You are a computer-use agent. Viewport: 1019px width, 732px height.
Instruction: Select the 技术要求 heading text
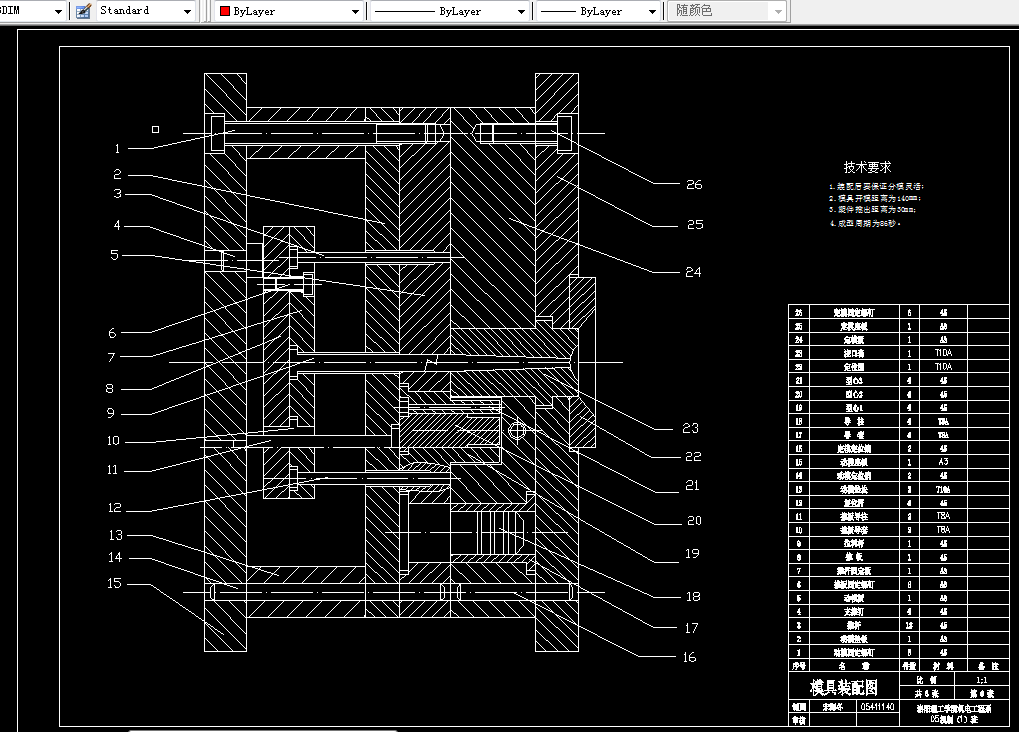pyautogui.click(x=867, y=167)
